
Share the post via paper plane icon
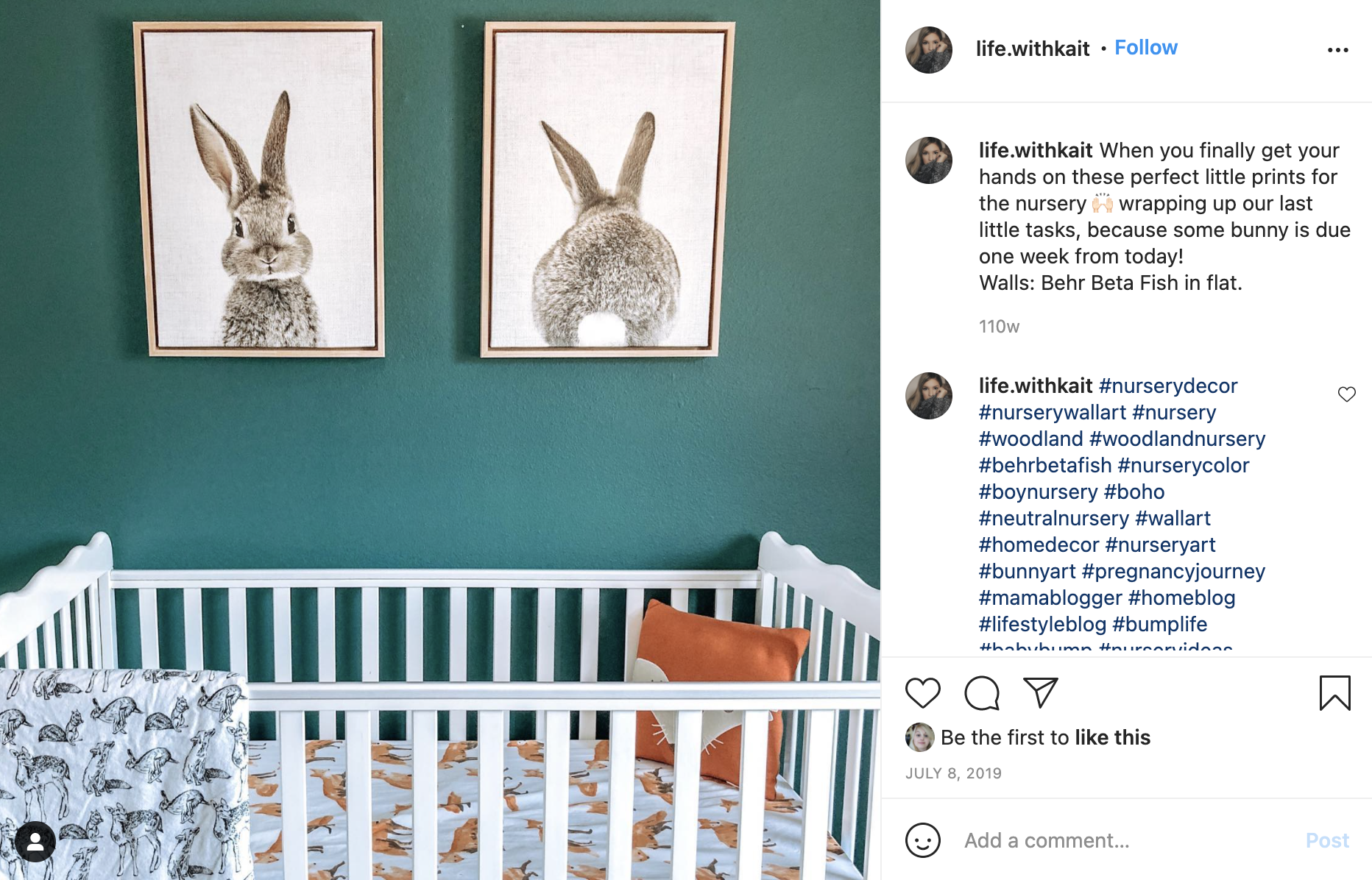click(x=1041, y=692)
